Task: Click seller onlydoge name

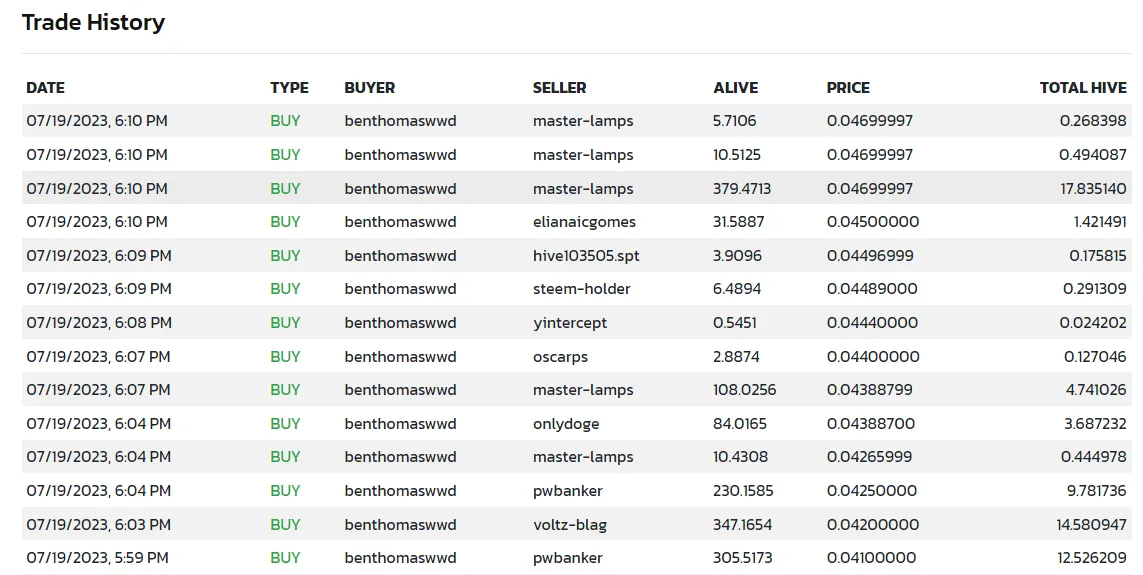Action: [566, 424]
